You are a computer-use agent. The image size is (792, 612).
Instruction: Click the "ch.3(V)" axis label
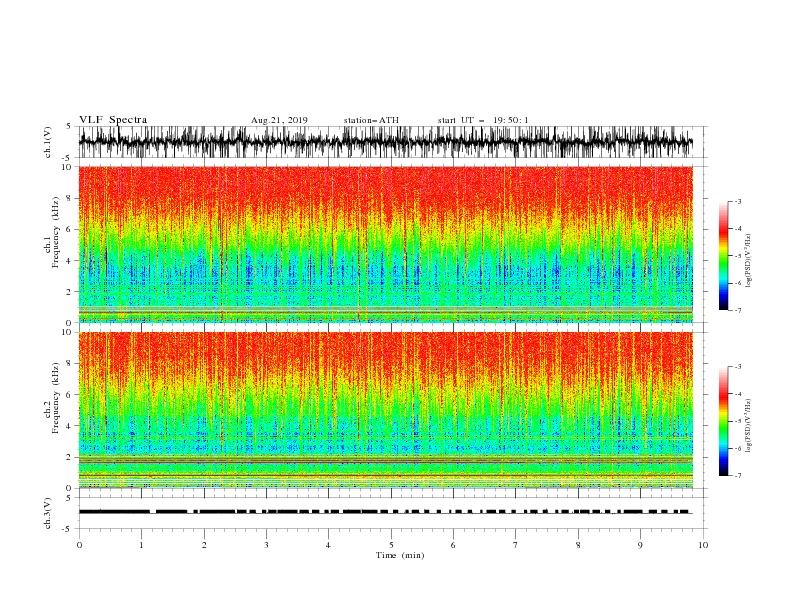tap(48, 513)
